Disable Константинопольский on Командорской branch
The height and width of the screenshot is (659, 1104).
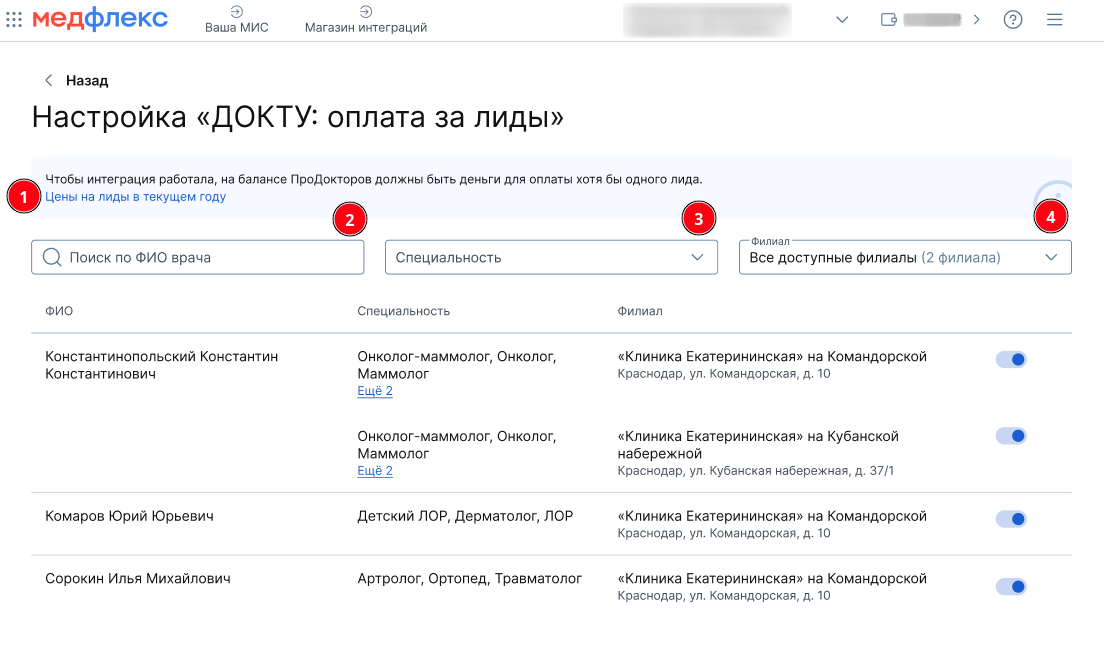tap(1011, 359)
